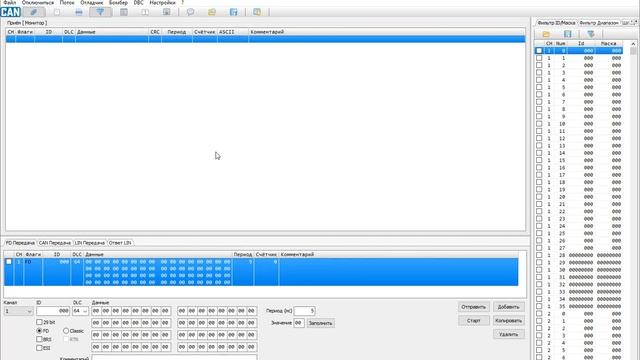Click the open folder icon in the main toolbar
This screenshot has height=360, width=640.
tap(212, 12)
